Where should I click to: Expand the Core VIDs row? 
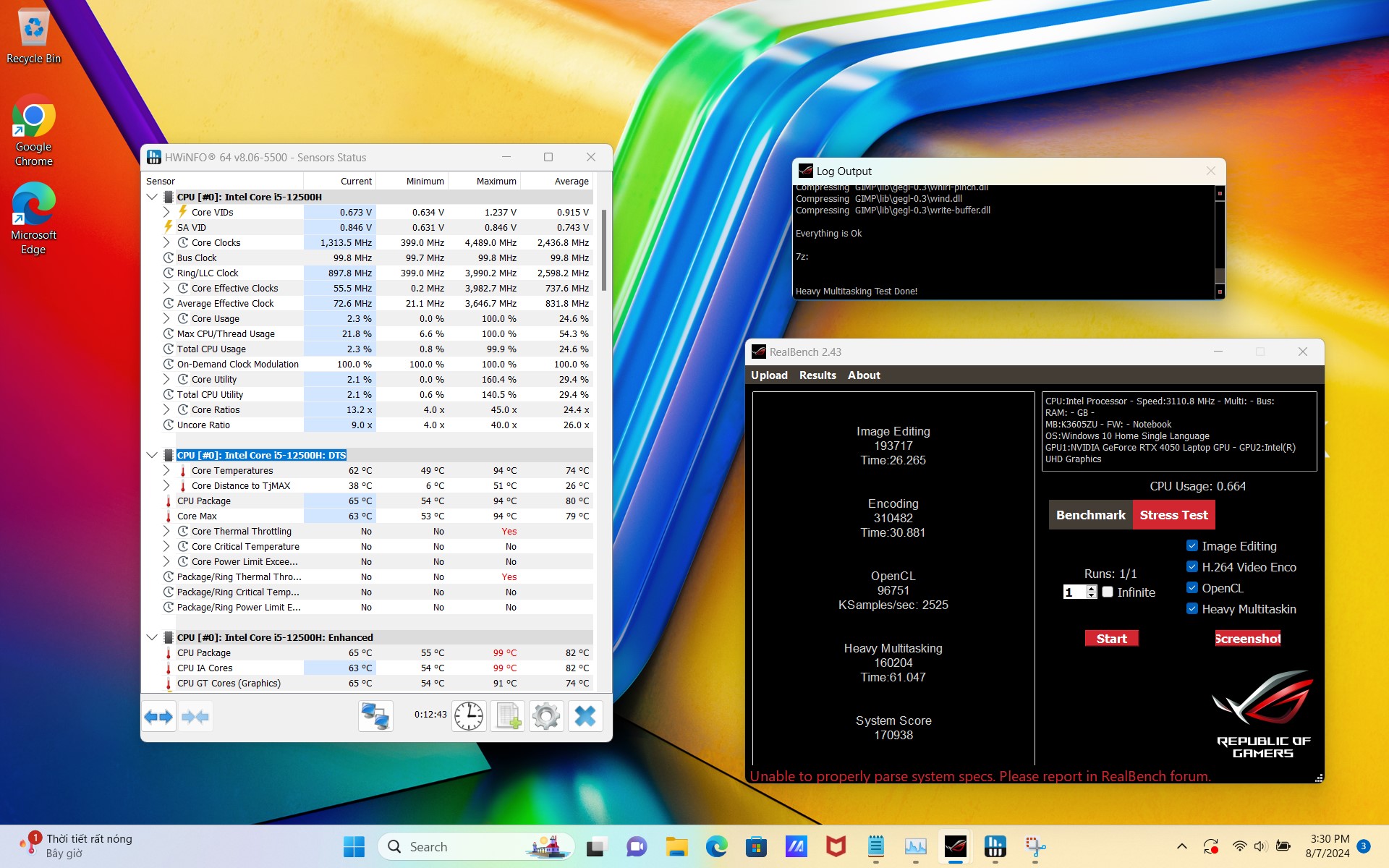click(x=166, y=212)
